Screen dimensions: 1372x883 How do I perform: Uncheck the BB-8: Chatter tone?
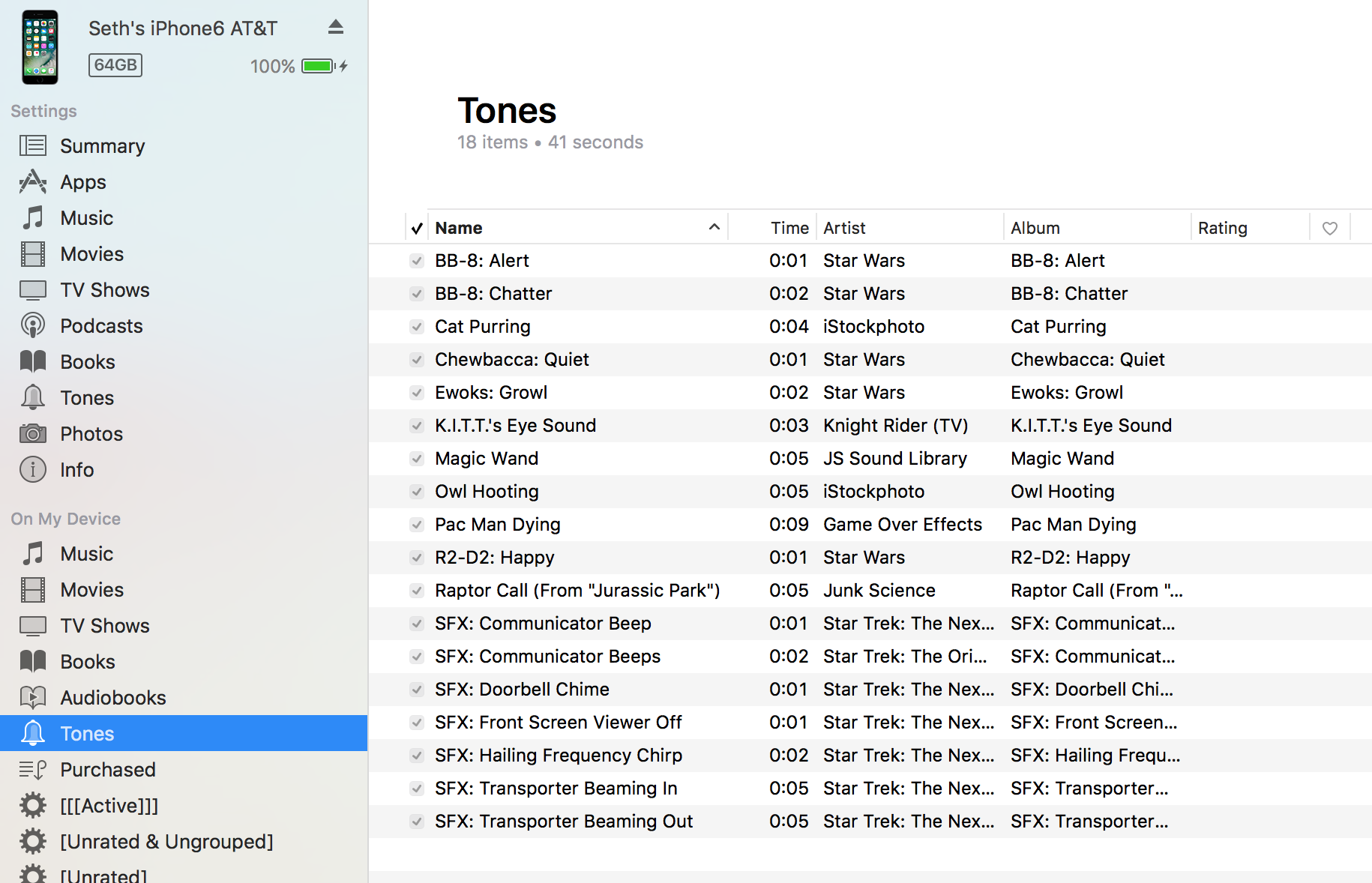pyautogui.click(x=417, y=294)
